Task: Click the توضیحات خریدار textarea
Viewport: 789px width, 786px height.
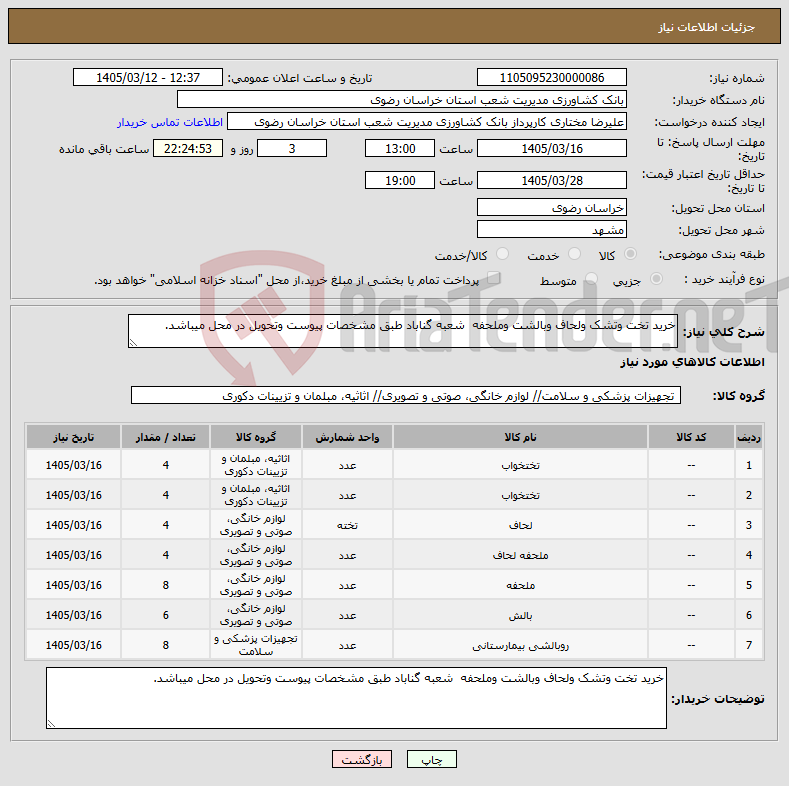Action: tap(356, 698)
